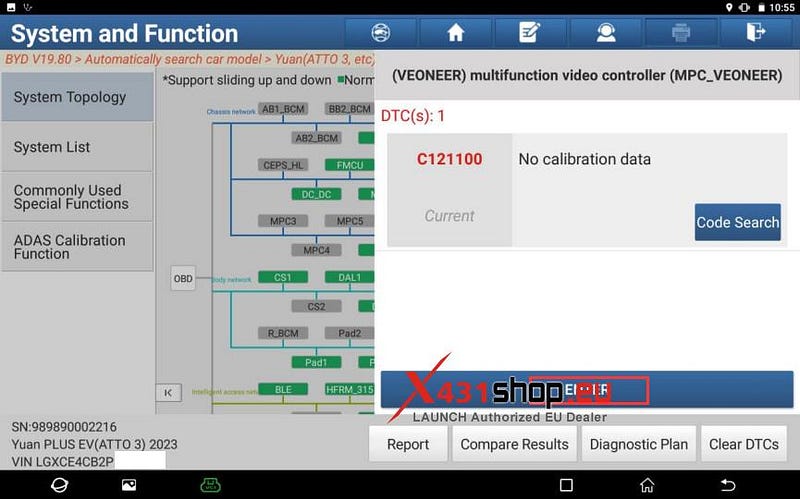Collapse the topology panel with K arrow
The image size is (800, 499).
click(168, 393)
